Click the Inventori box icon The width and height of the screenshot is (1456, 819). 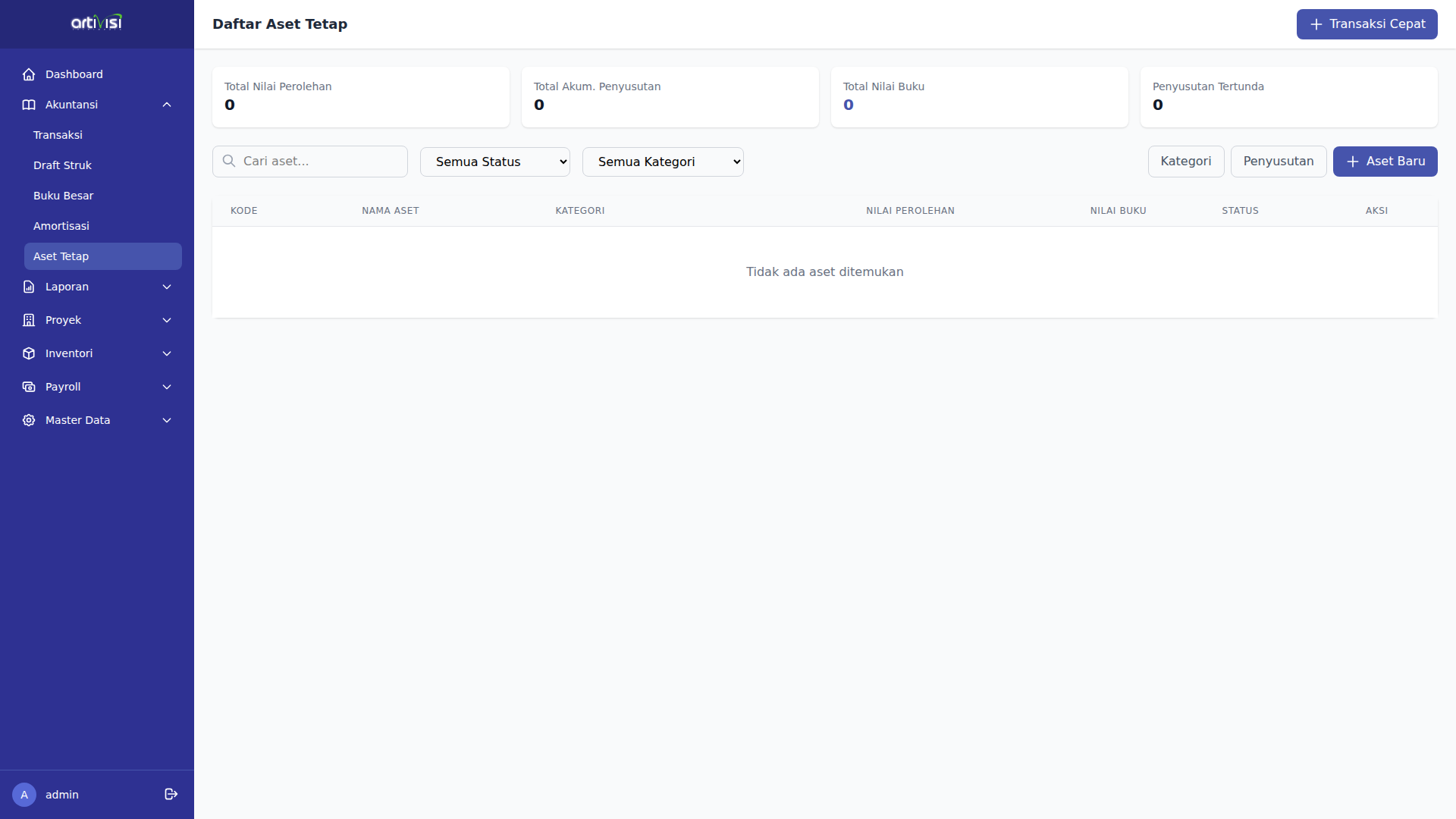pos(29,353)
